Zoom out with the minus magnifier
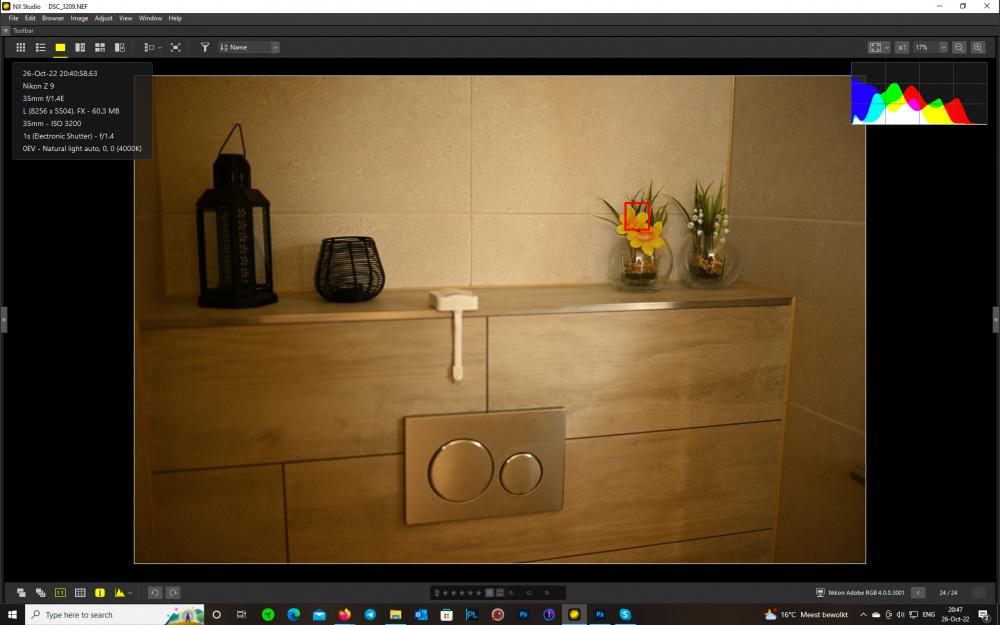Screen dimensions: 1000x625 959,47
